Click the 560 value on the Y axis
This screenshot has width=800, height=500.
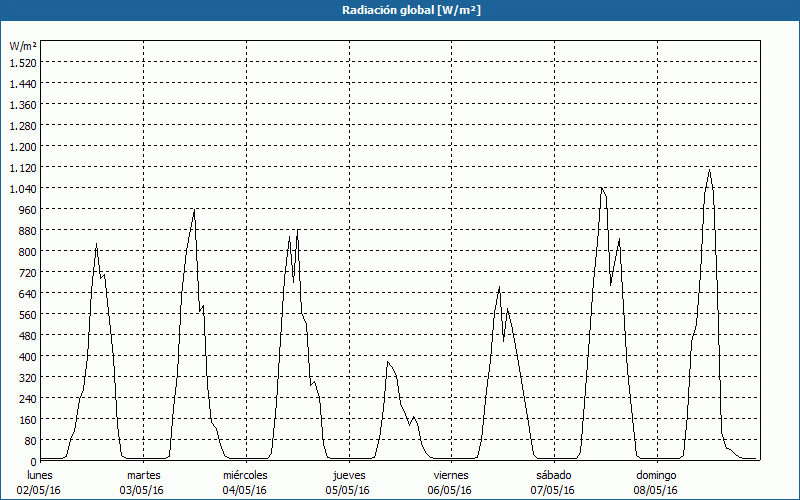[26, 314]
